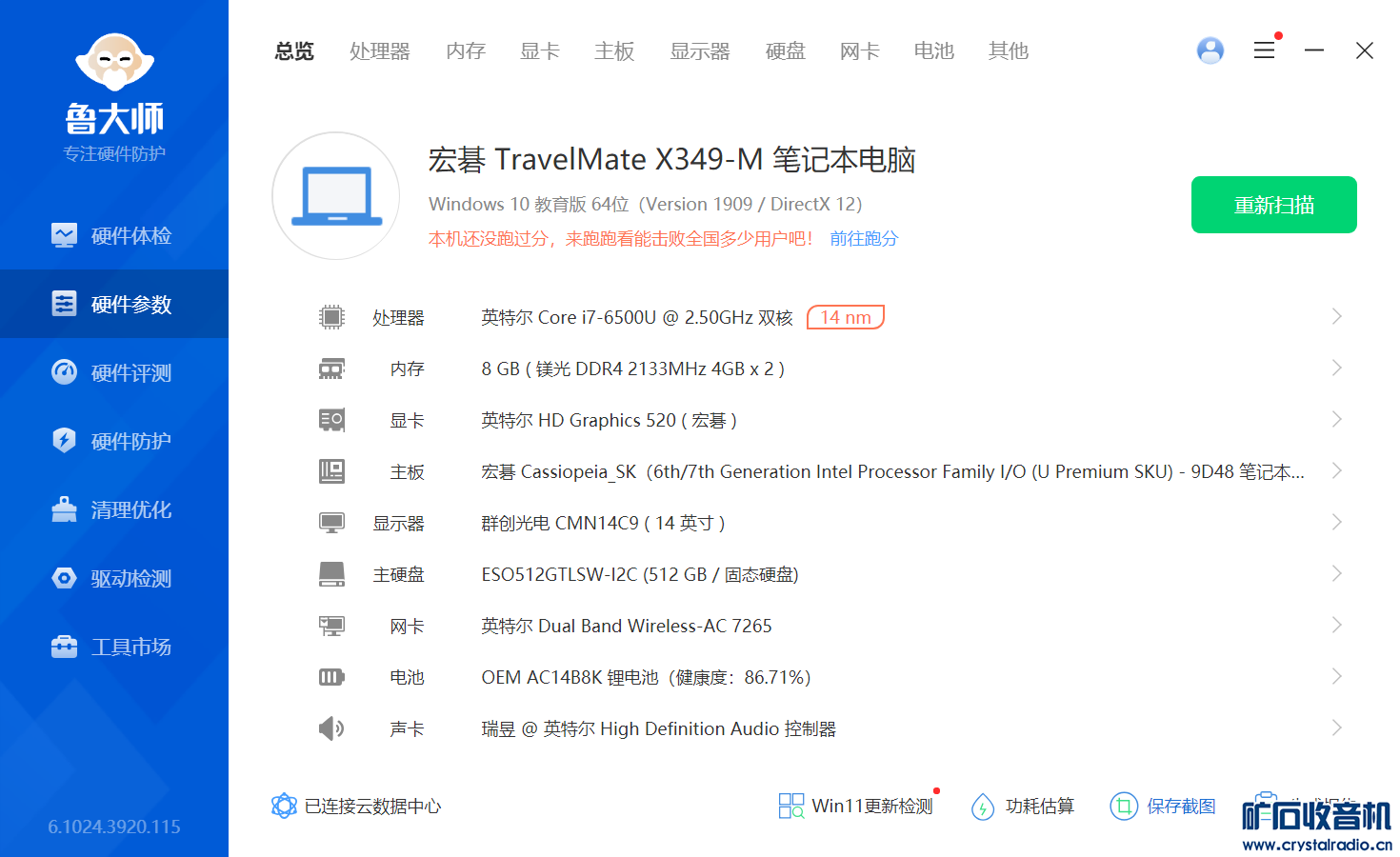Screen dimensions: 1400x857
Task: Click the OEM AC14B8K battery text
Action: point(647,677)
